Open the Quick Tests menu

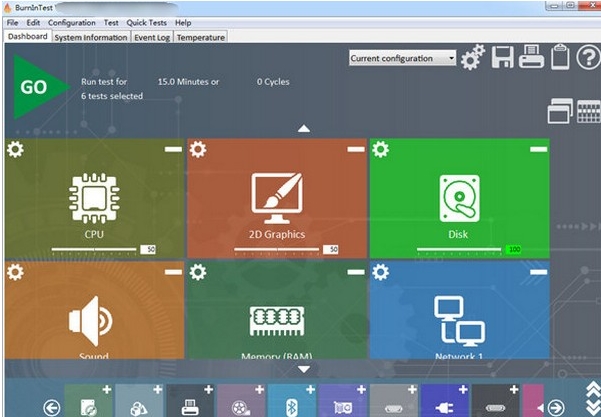(146, 23)
